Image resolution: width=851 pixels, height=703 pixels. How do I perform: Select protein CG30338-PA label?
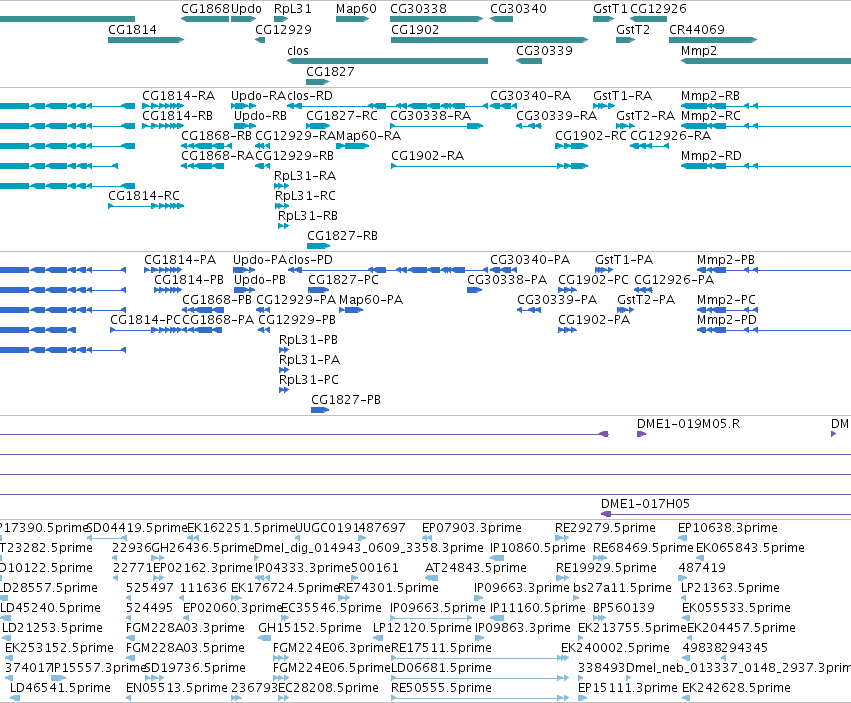507,280
